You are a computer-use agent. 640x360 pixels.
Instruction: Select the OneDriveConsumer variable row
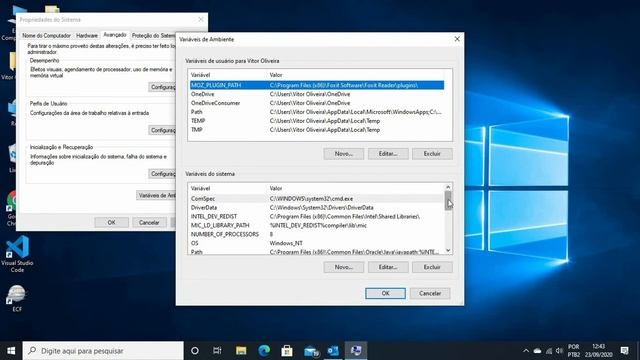click(x=317, y=103)
